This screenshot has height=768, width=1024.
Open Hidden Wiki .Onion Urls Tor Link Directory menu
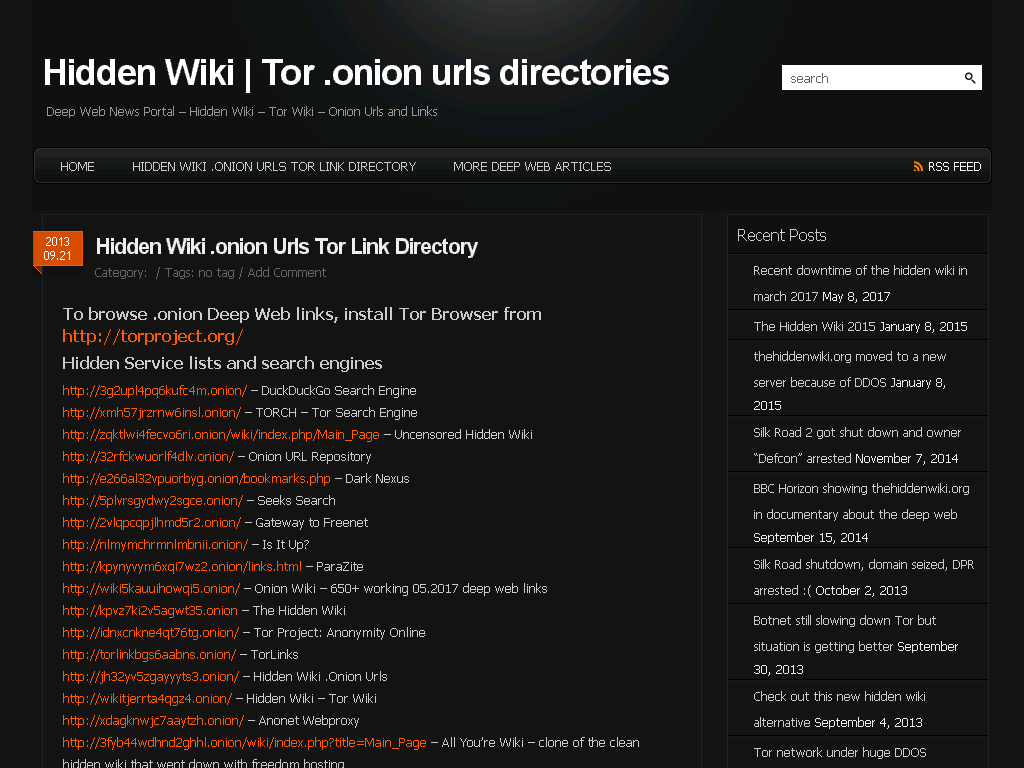(274, 167)
